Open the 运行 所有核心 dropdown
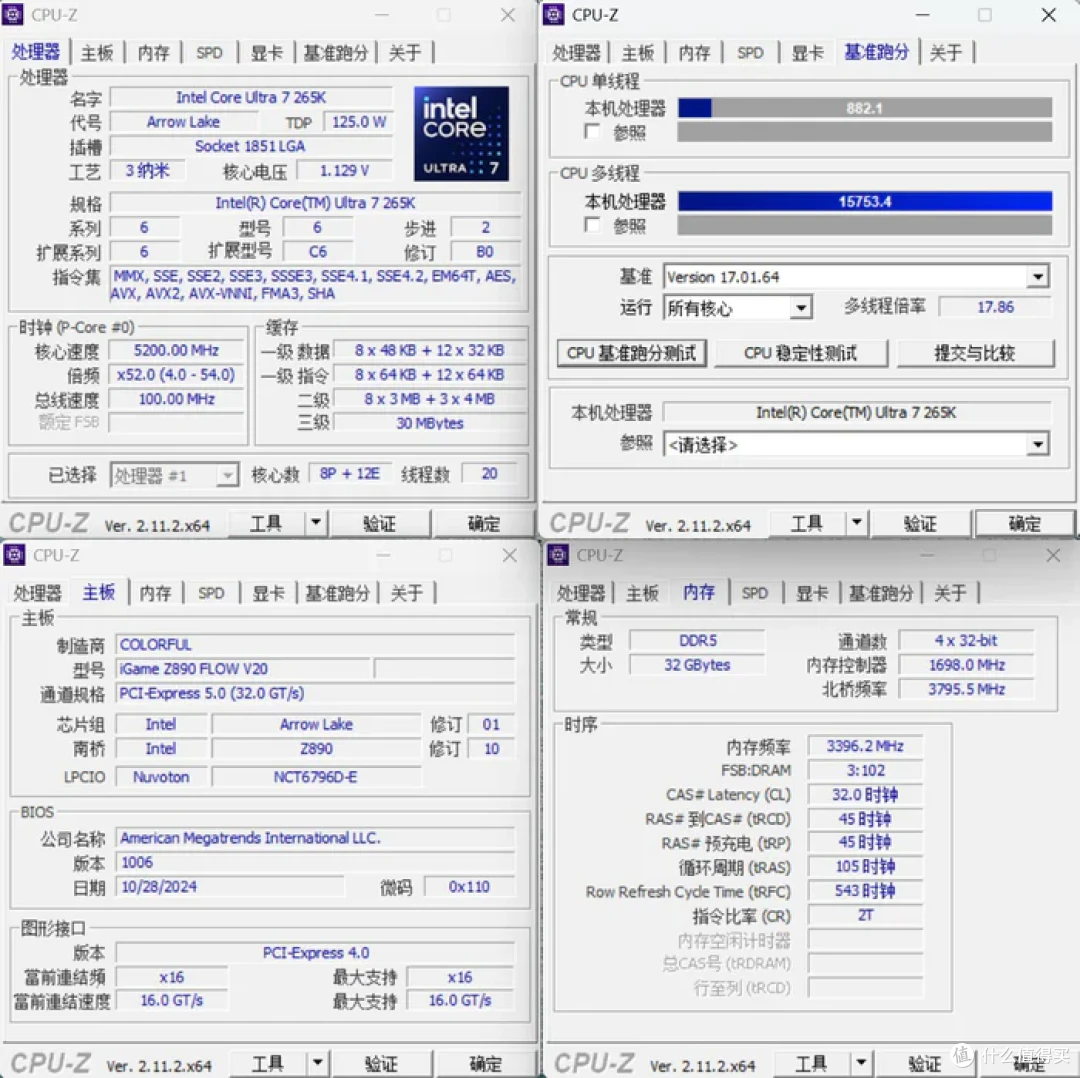The width and height of the screenshot is (1080, 1078). pyautogui.click(x=800, y=307)
